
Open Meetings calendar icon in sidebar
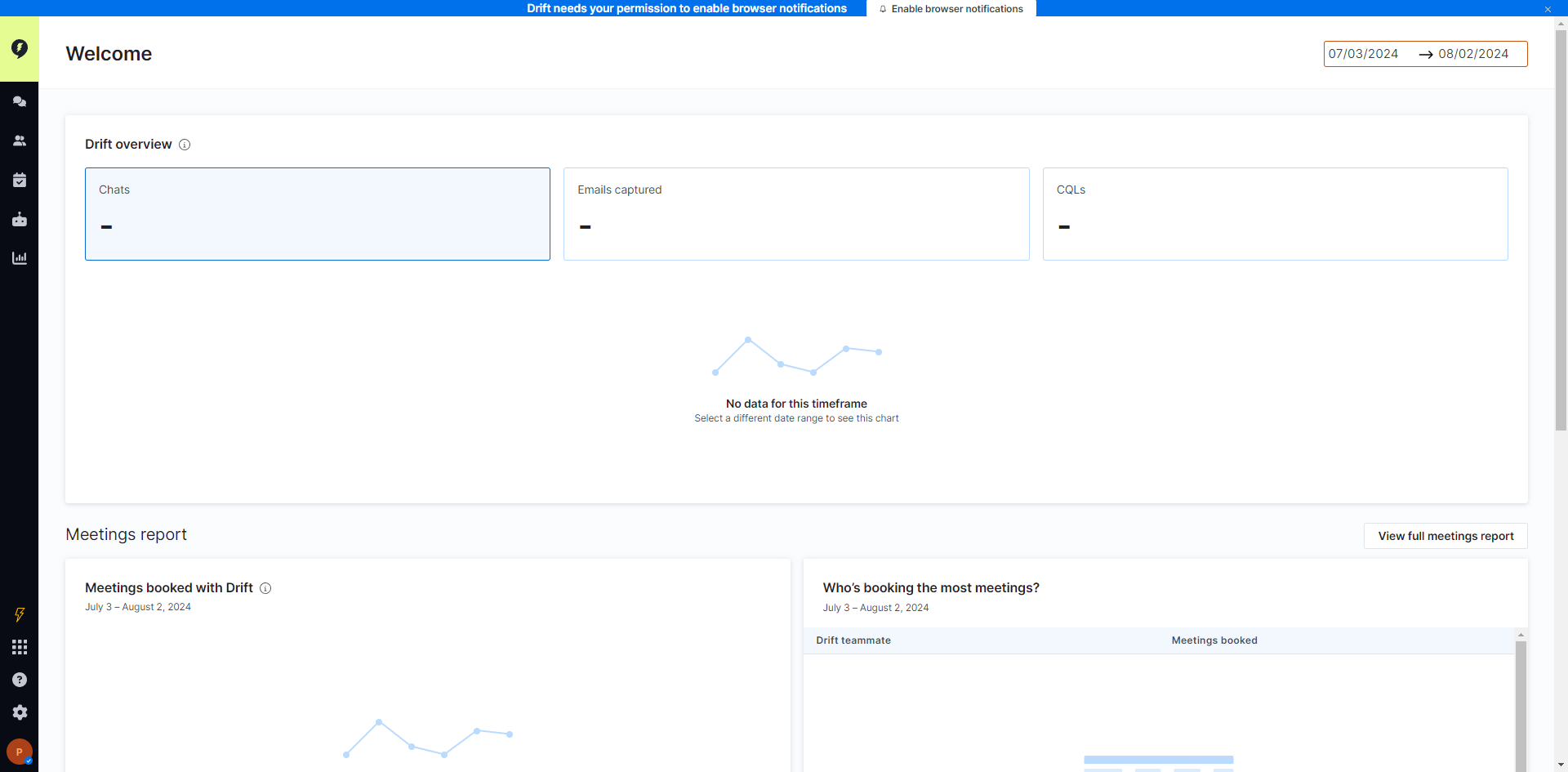20,180
